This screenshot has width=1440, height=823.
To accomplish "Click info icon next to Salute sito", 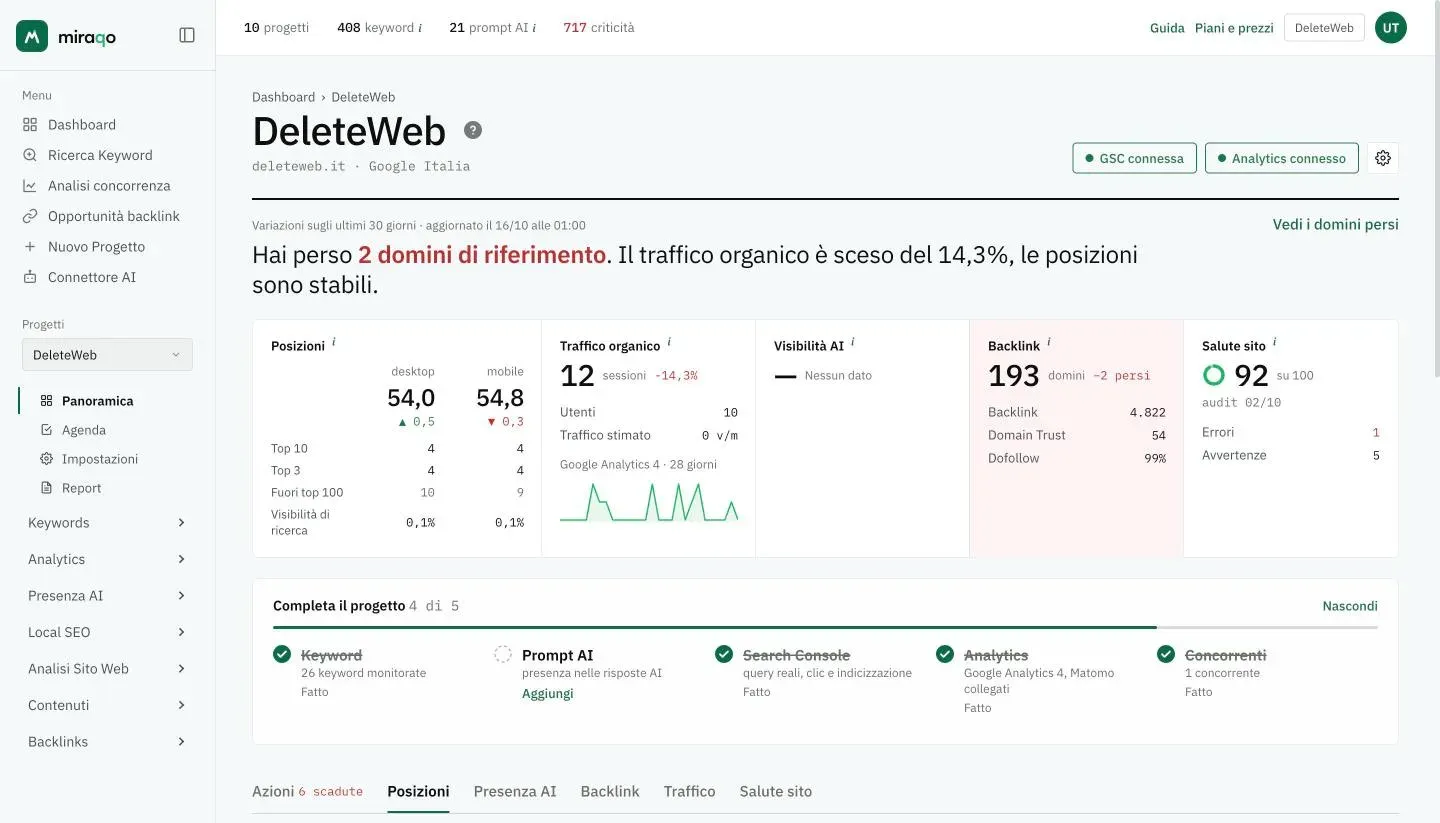I will tap(1275, 342).
